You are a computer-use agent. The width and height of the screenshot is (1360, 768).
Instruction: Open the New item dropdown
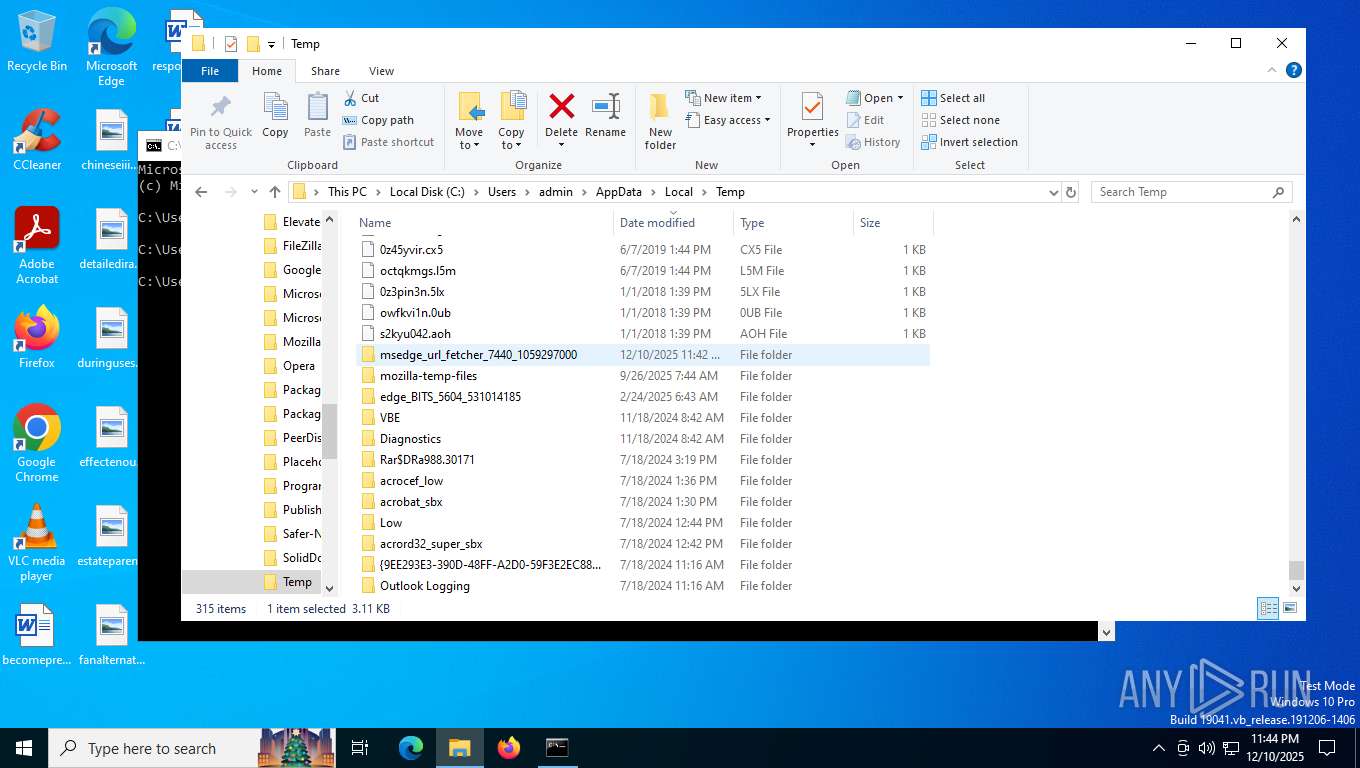(x=724, y=98)
